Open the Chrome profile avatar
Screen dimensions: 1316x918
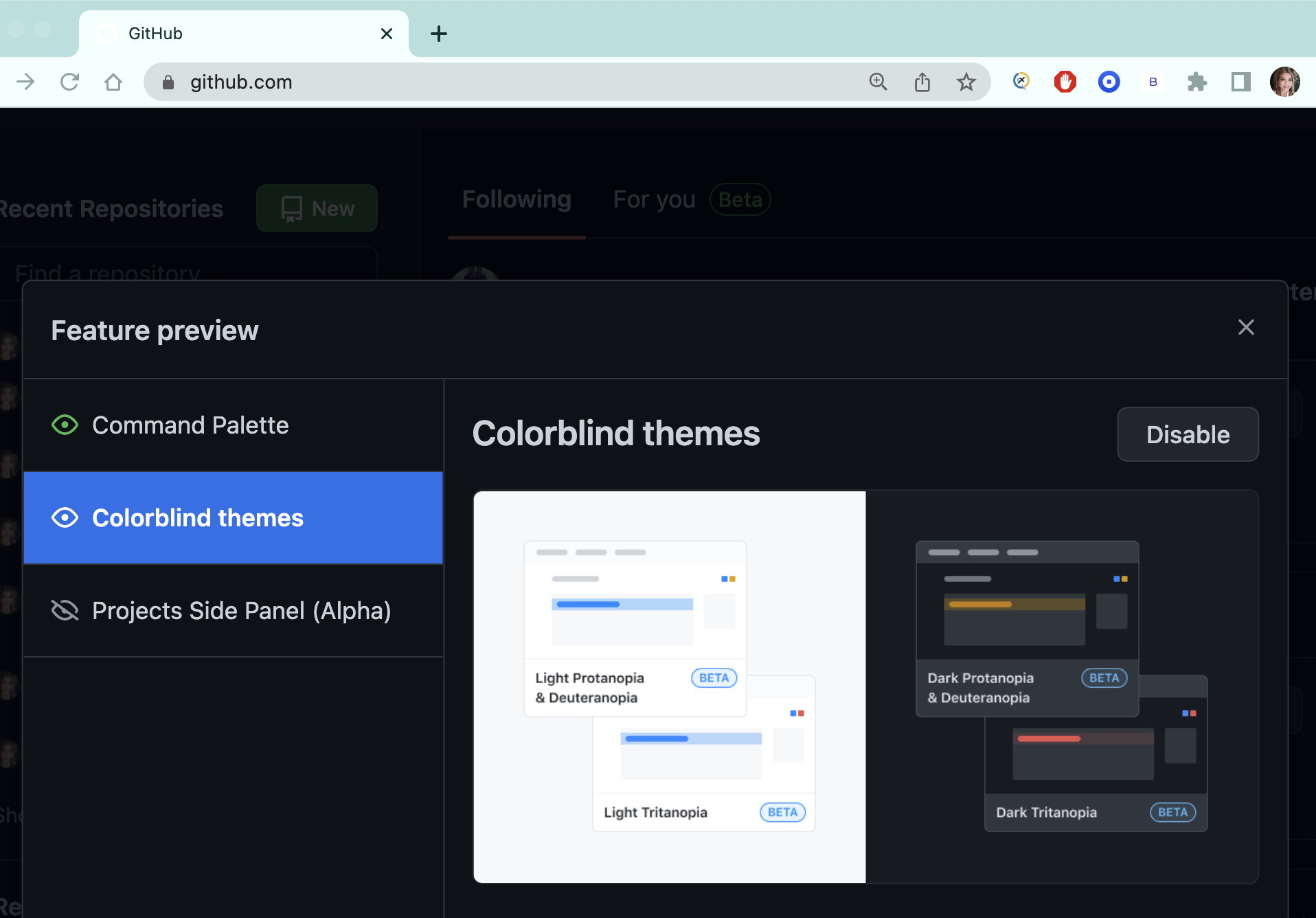1285,82
